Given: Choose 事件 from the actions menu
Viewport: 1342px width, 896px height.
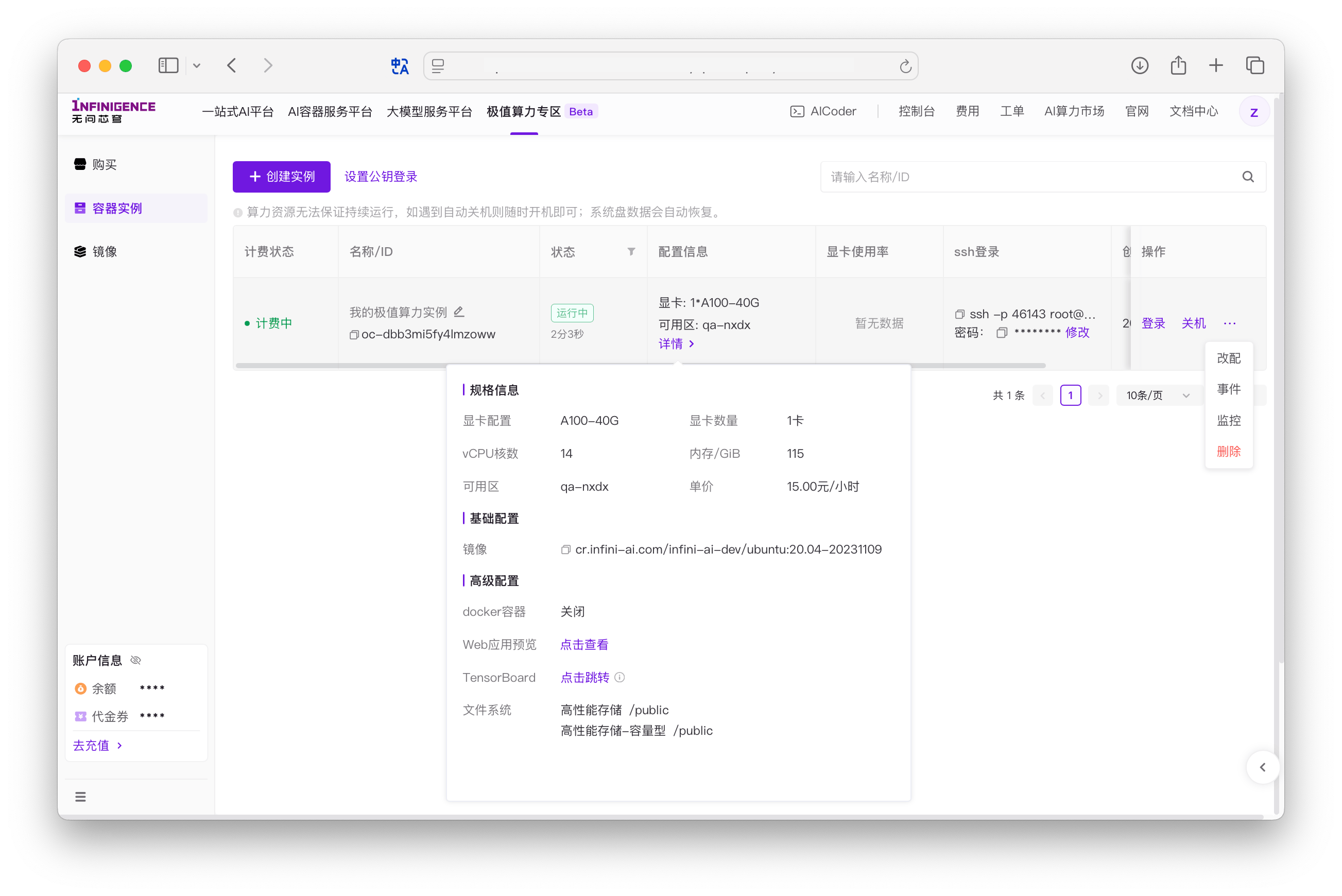Looking at the screenshot, I should [x=1228, y=389].
